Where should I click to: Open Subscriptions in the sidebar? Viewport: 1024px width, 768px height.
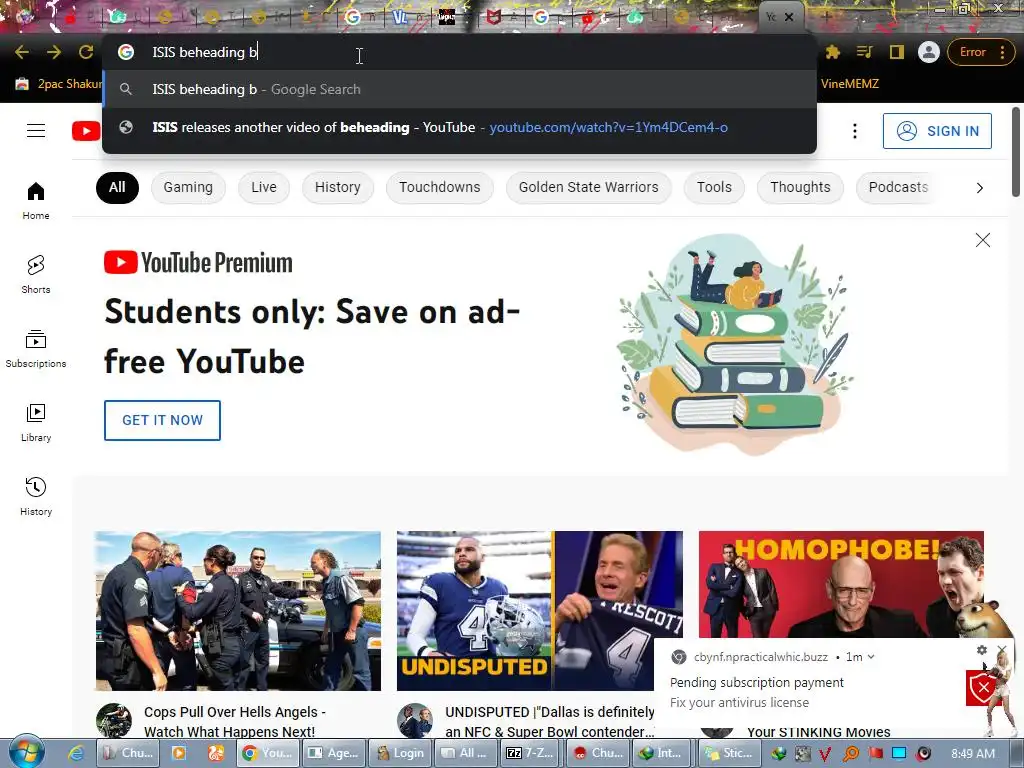click(x=36, y=349)
